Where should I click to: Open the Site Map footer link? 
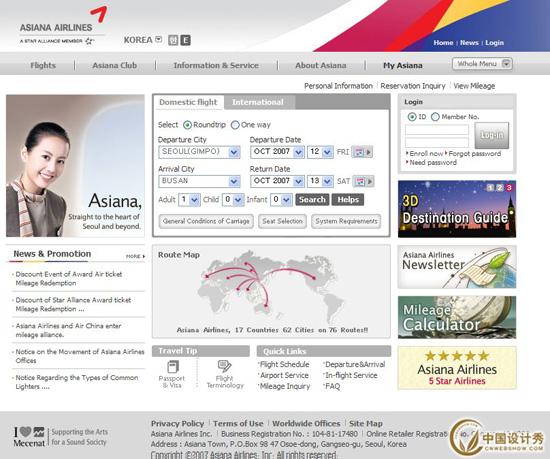click(365, 424)
